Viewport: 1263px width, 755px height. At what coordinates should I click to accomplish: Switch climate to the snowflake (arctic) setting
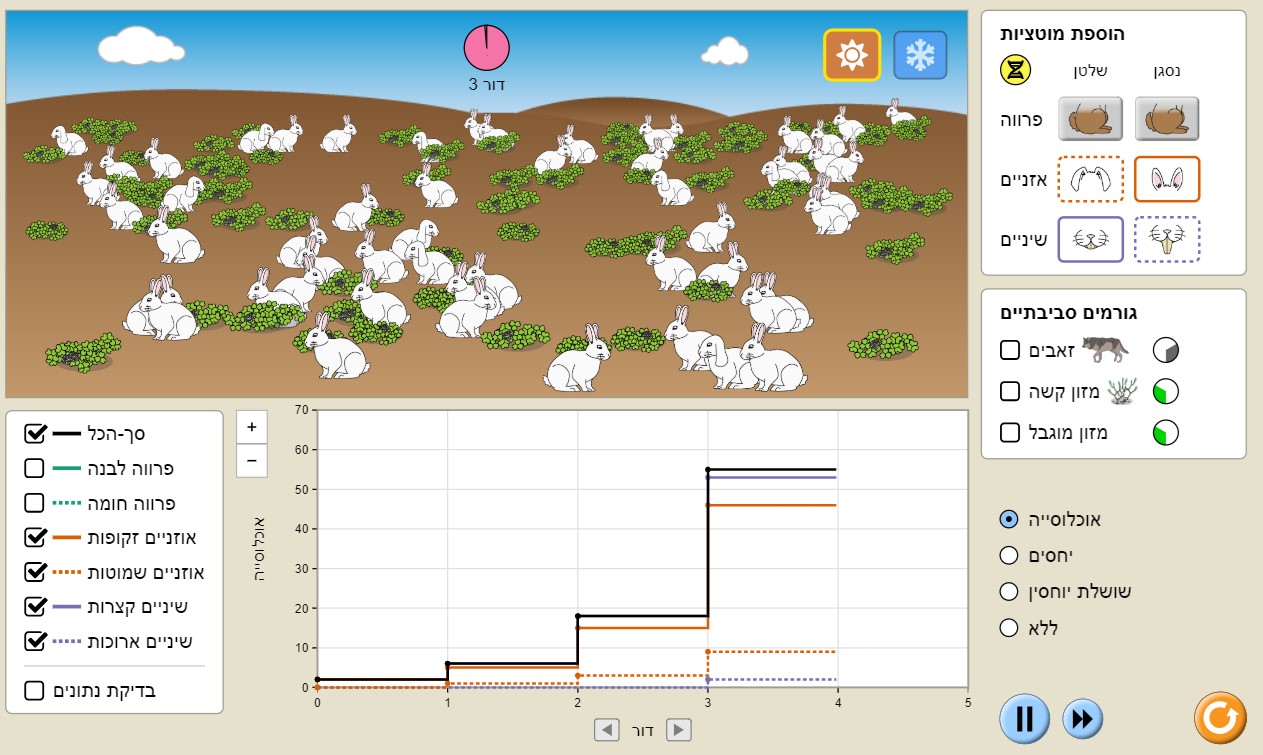click(919, 55)
